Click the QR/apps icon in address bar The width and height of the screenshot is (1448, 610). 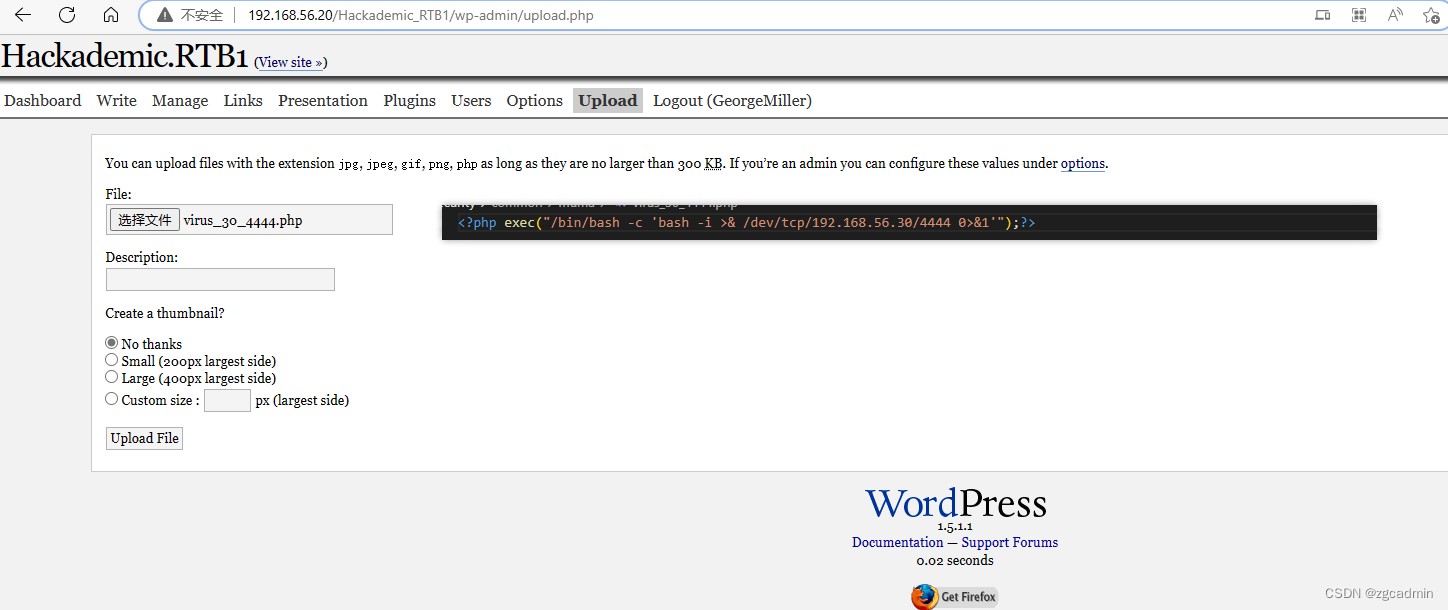click(1358, 15)
